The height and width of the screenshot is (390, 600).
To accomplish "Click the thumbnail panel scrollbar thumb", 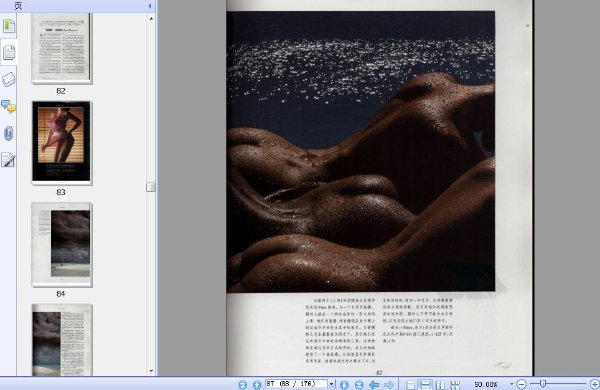I will [x=151, y=187].
